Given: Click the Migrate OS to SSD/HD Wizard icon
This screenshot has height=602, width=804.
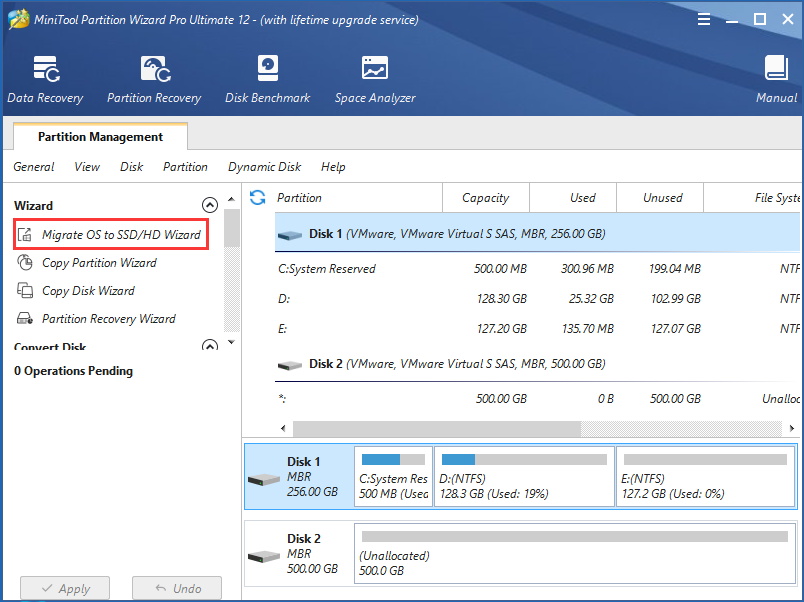Looking at the screenshot, I should tap(25, 235).
